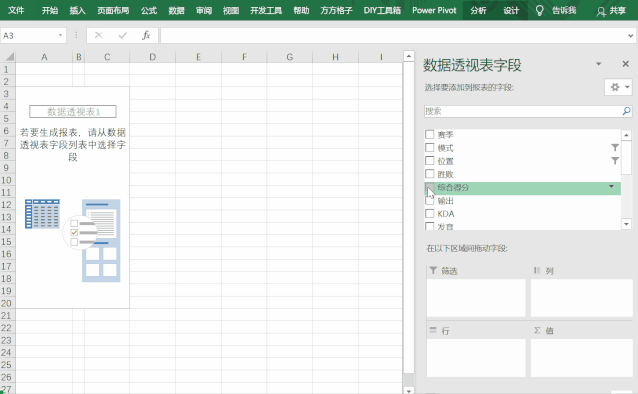Viewport: 638px width, 394px height.
Task: Open the 审阅 ribbon tab
Action: tap(204, 10)
